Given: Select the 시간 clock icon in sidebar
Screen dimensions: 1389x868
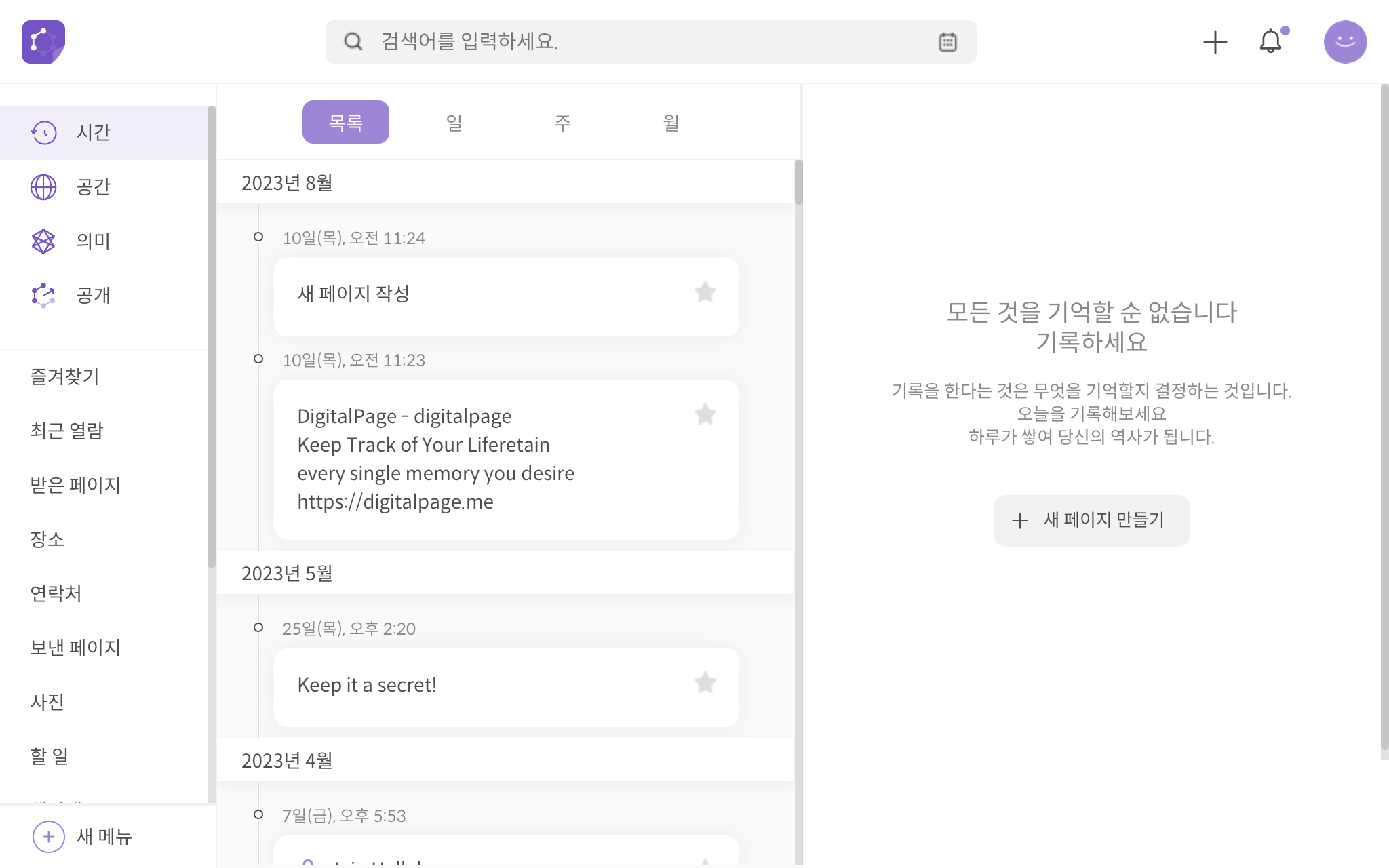Looking at the screenshot, I should tap(44, 133).
